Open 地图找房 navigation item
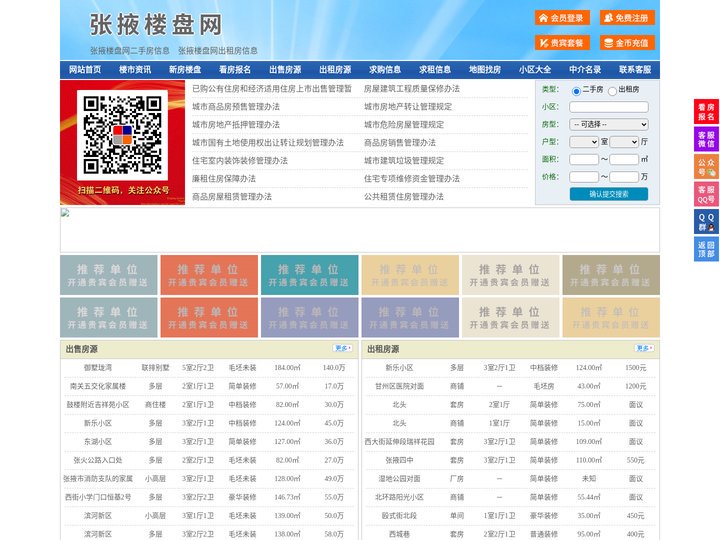The image size is (720, 540). (x=485, y=70)
